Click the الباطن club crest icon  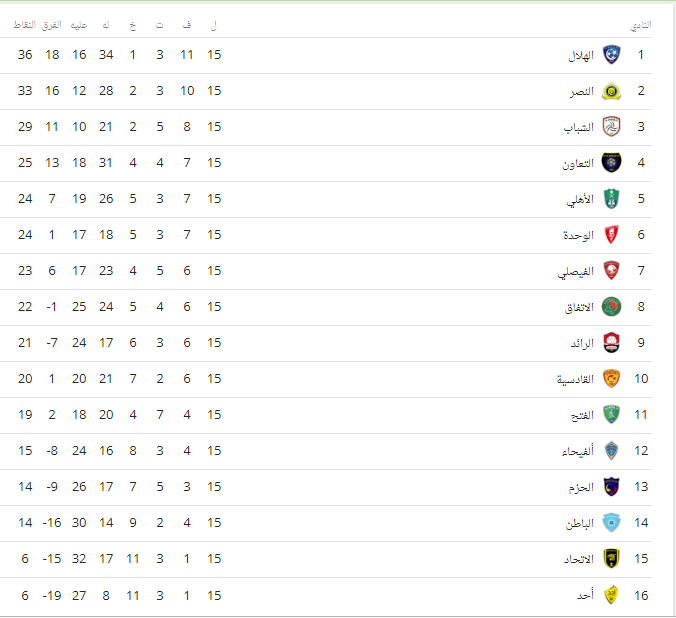click(611, 523)
